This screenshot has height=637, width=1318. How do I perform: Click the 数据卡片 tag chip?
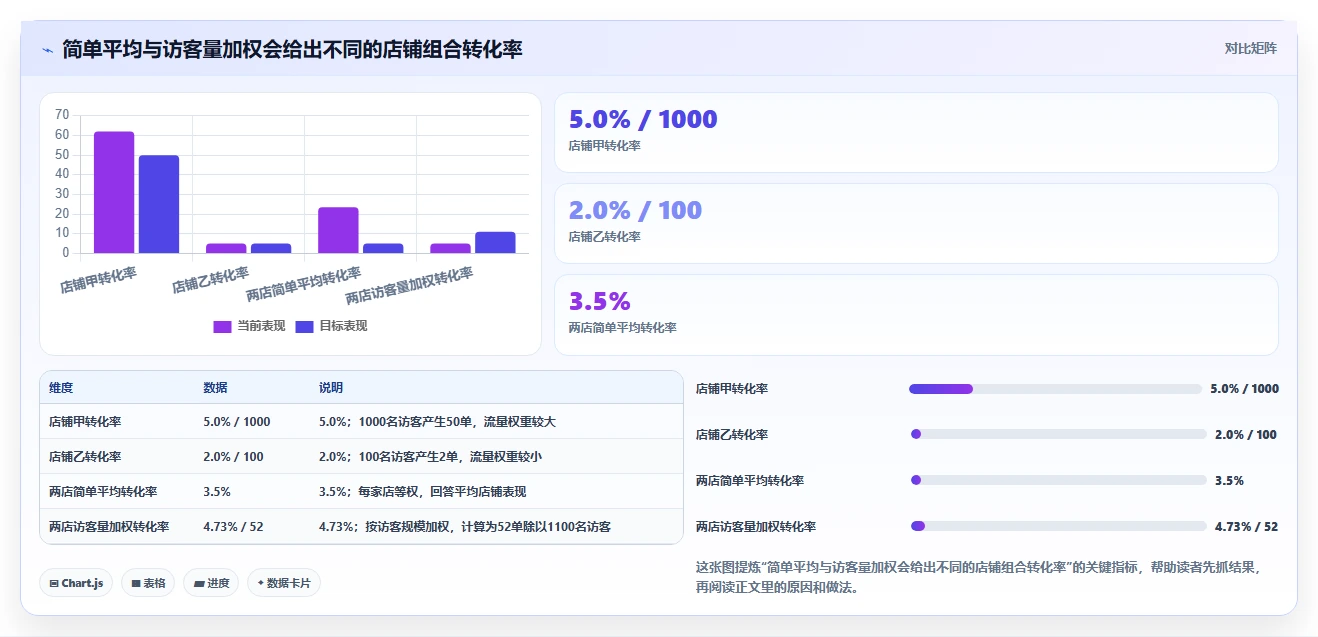tap(284, 583)
